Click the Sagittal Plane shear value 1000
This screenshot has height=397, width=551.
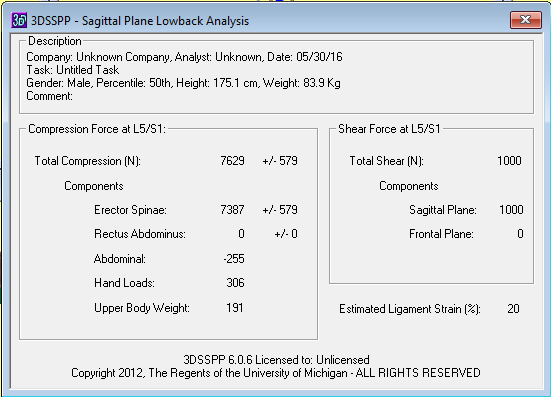(x=511, y=210)
